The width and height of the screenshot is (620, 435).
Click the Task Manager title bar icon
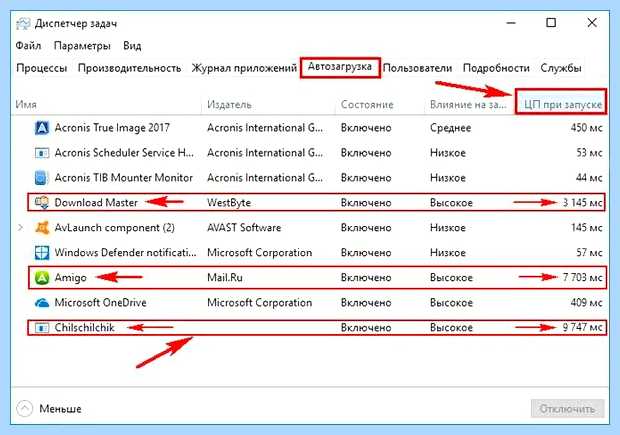[23, 24]
